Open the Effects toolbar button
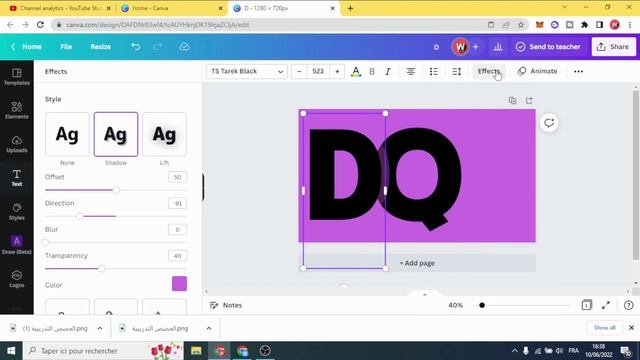The width and height of the screenshot is (640, 360). (x=489, y=71)
